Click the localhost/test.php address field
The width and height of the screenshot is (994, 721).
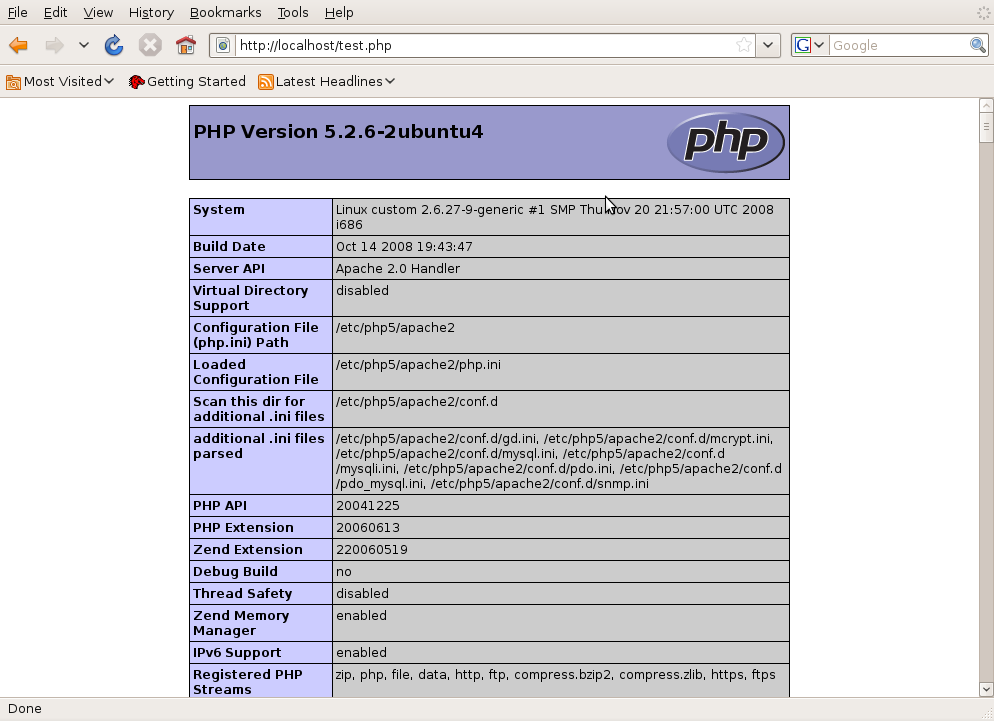(x=484, y=46)
